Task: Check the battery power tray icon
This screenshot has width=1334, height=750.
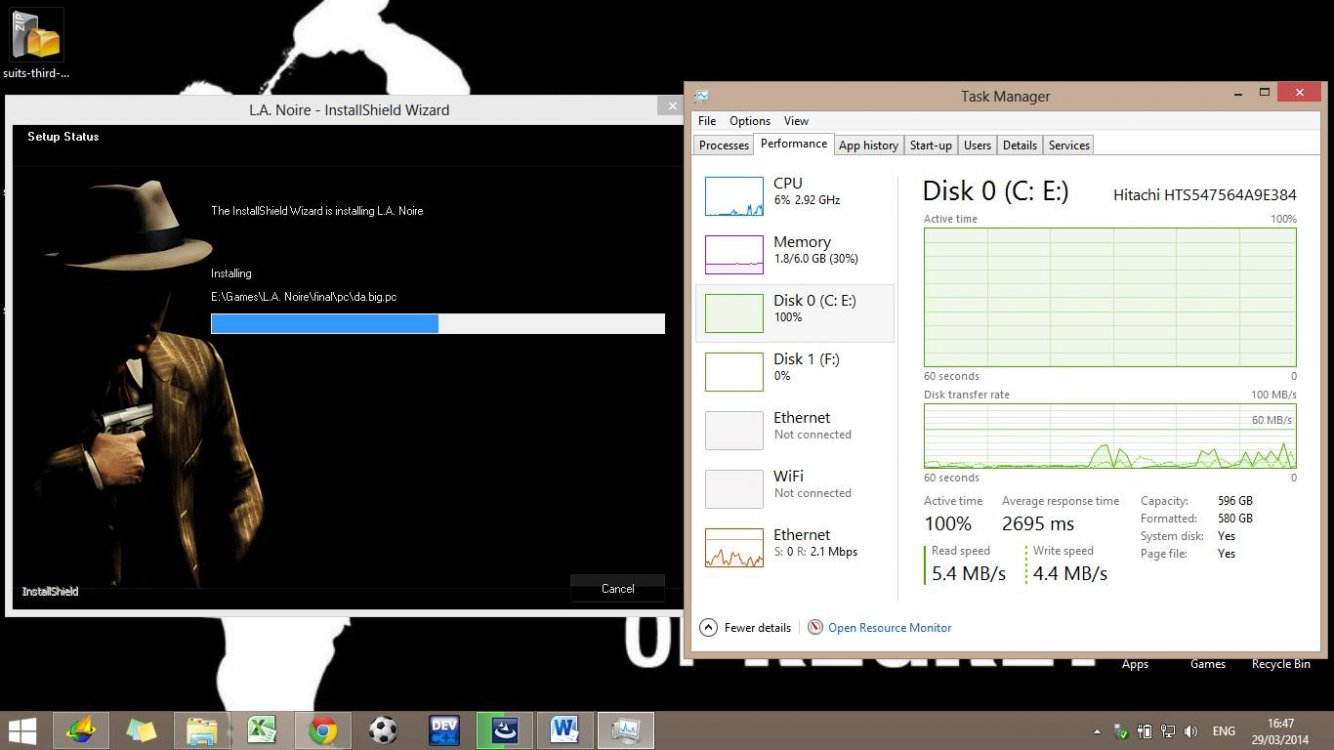Action: [x=1145, y=731]
